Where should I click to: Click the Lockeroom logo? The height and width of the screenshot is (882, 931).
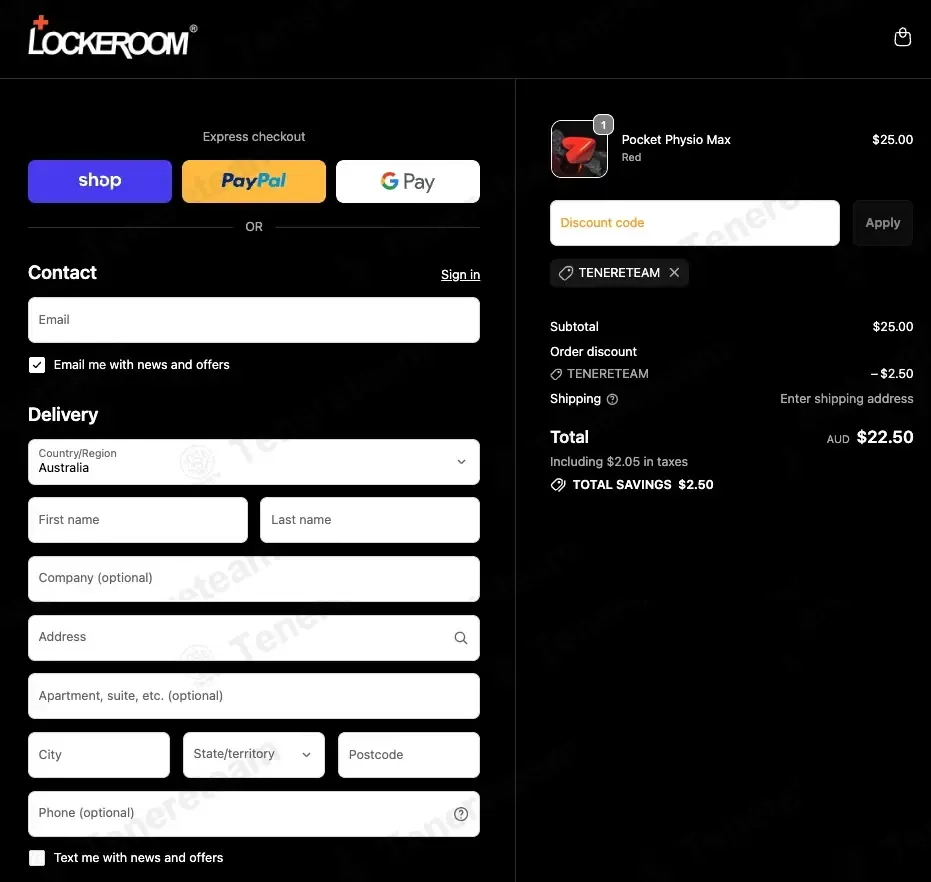point(113,37)
